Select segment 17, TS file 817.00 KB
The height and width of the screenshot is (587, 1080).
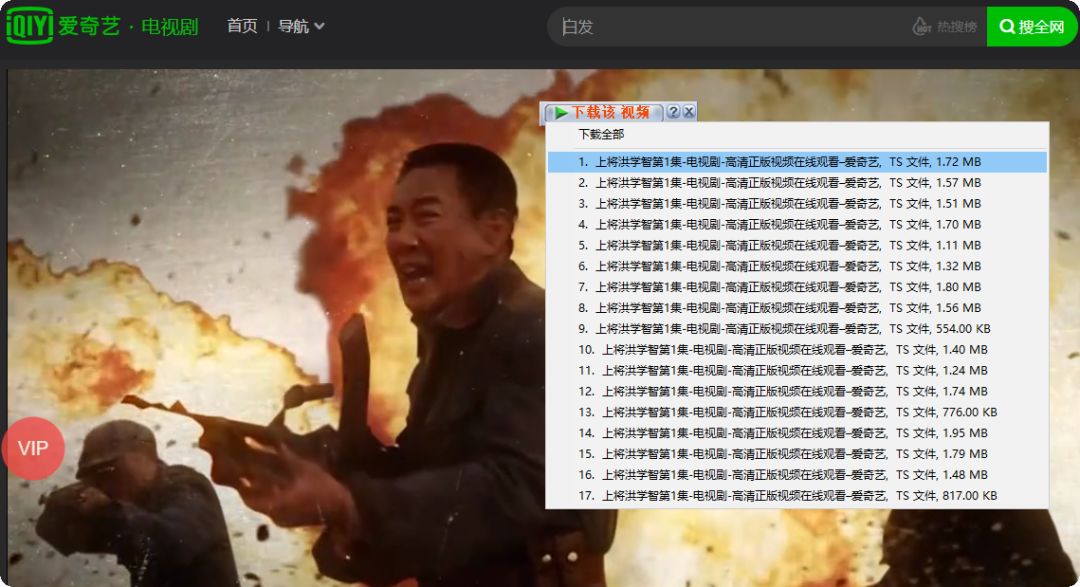tap(798, 495)
